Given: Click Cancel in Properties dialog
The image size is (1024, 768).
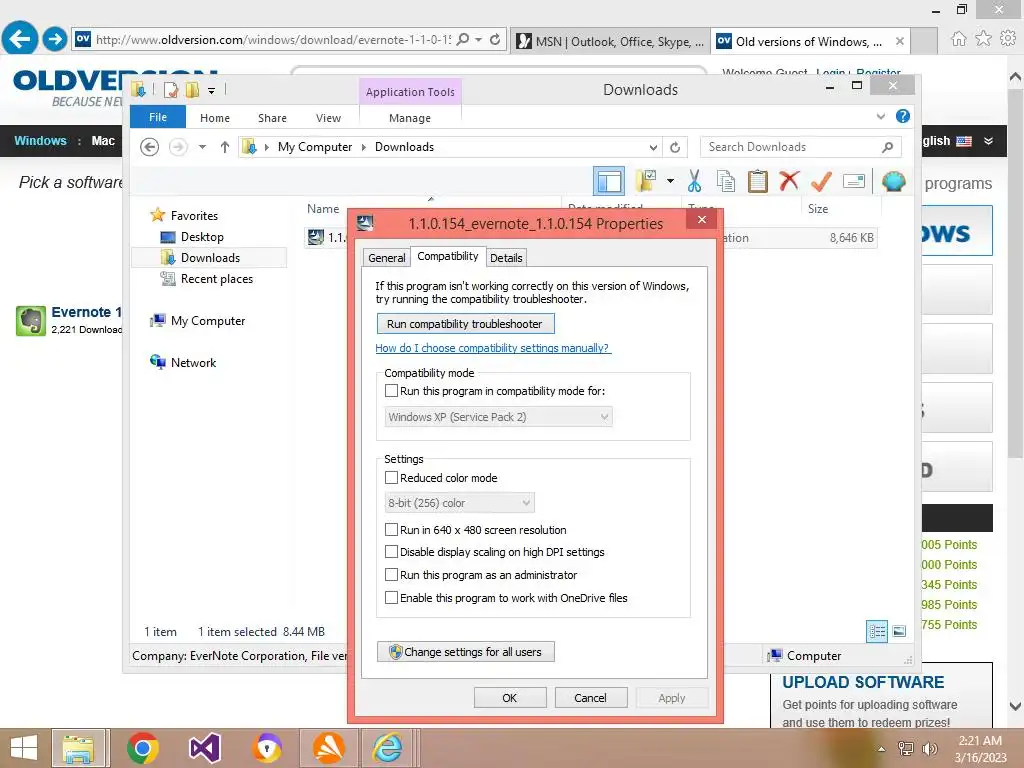Looking at the screenshot, I should [x=590, y=698].
